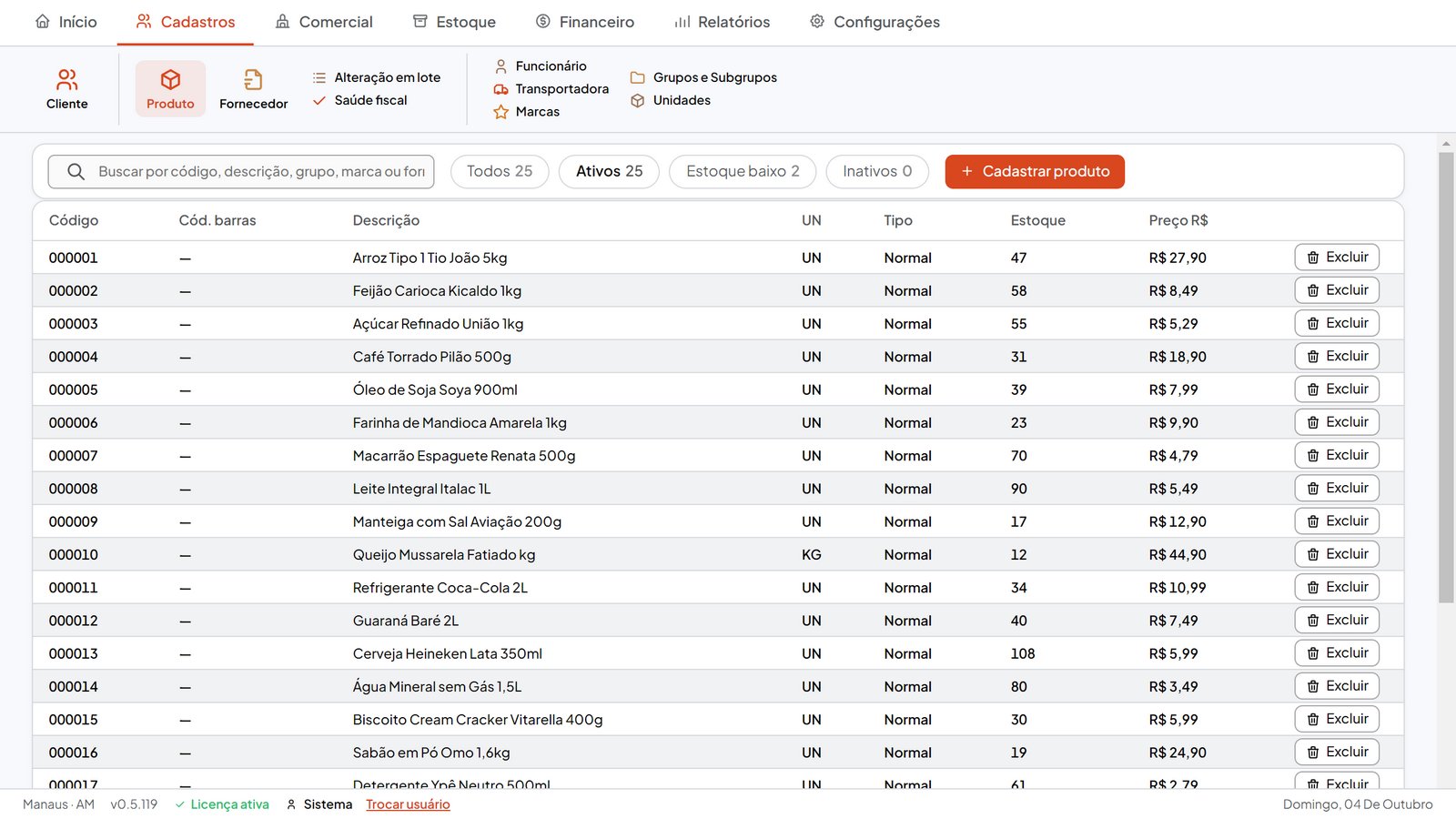Viewport: 1456px width, 819px height.
Task: Select product code 000005
Action: point(73,389)
